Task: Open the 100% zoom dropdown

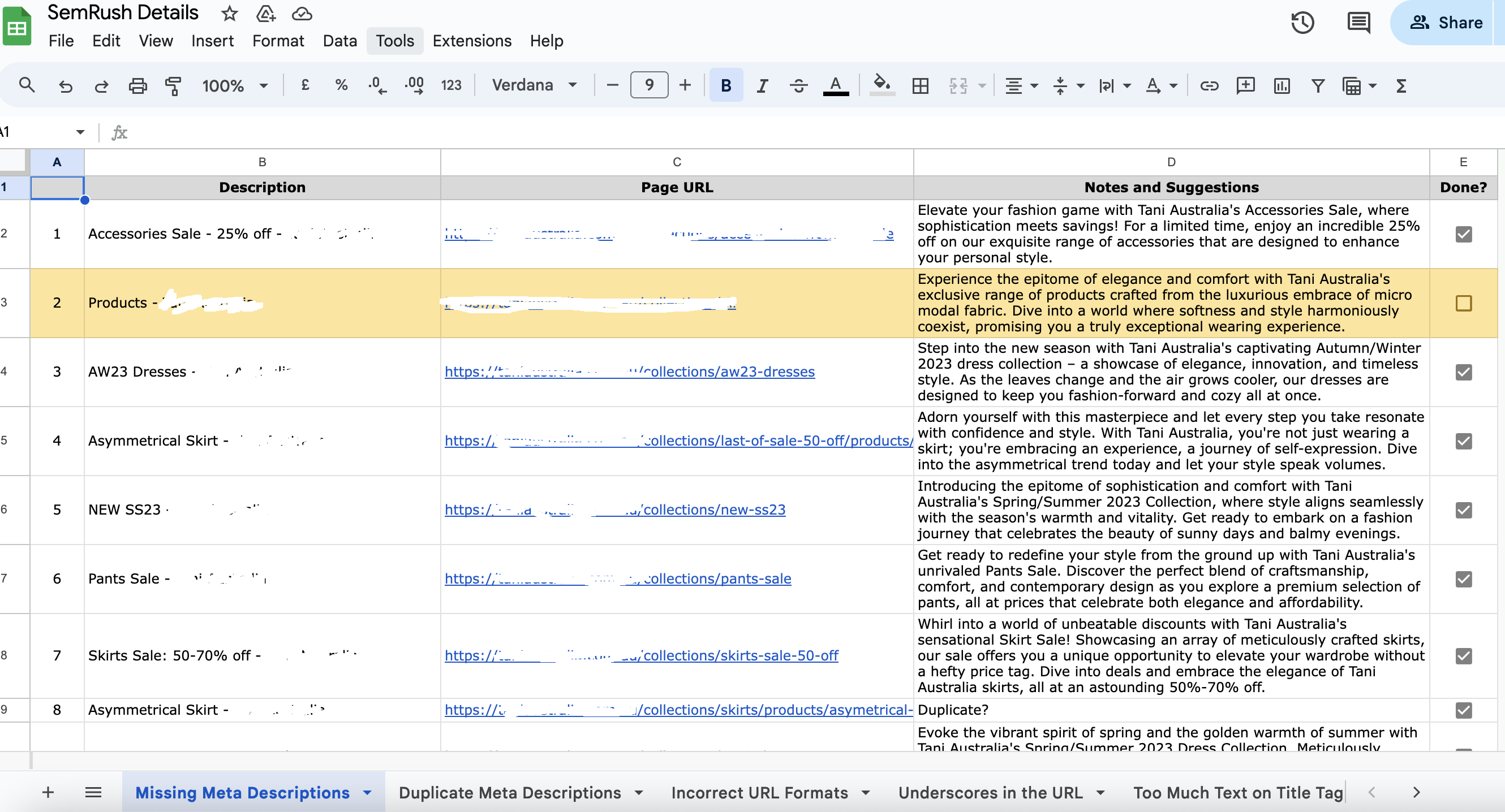Action: point(234,86)
